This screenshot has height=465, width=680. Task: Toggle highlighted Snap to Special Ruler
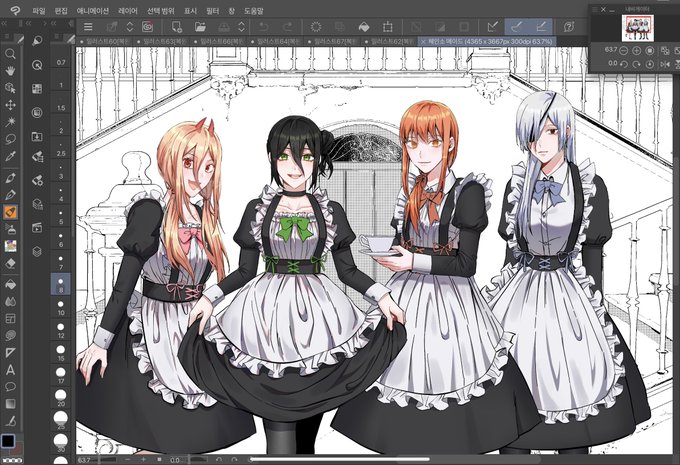pos(517,27)
